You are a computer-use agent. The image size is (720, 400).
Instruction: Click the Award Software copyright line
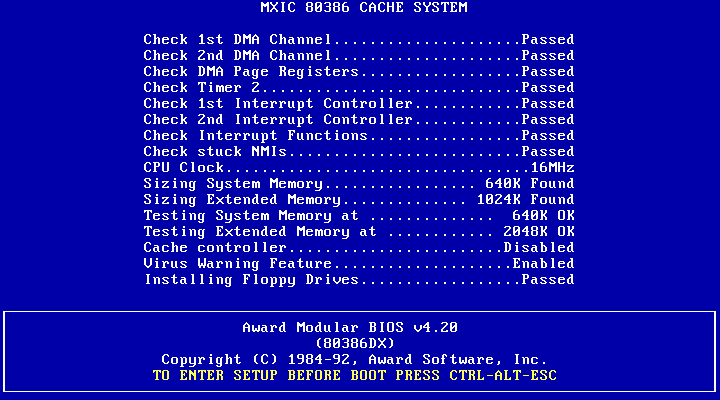point(354,360)
